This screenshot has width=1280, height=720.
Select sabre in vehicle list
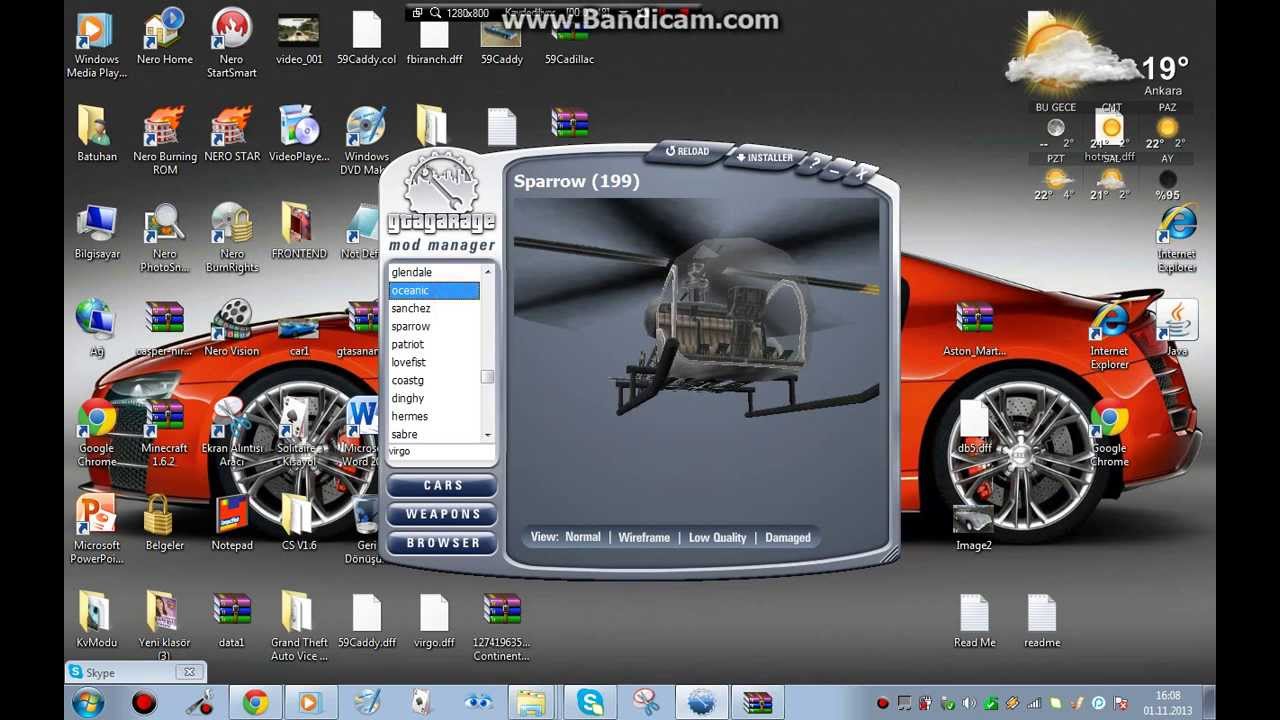coord(434,434)
